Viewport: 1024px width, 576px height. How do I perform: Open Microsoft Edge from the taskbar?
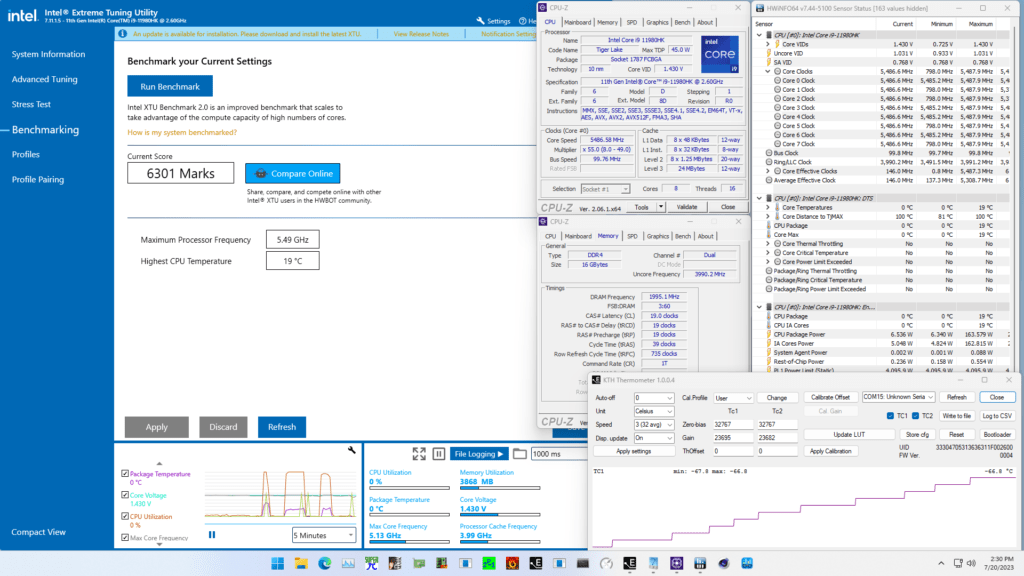click(x=325, y=564)
